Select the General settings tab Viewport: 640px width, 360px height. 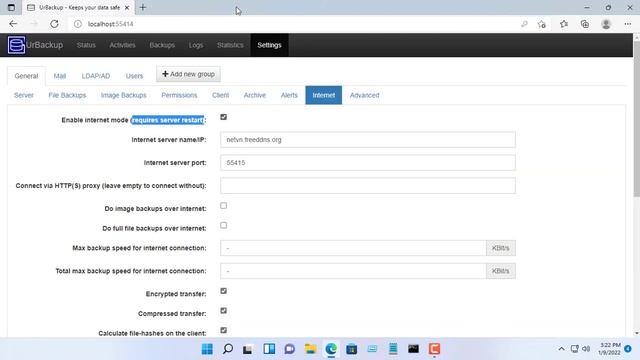tap(26, 76)
